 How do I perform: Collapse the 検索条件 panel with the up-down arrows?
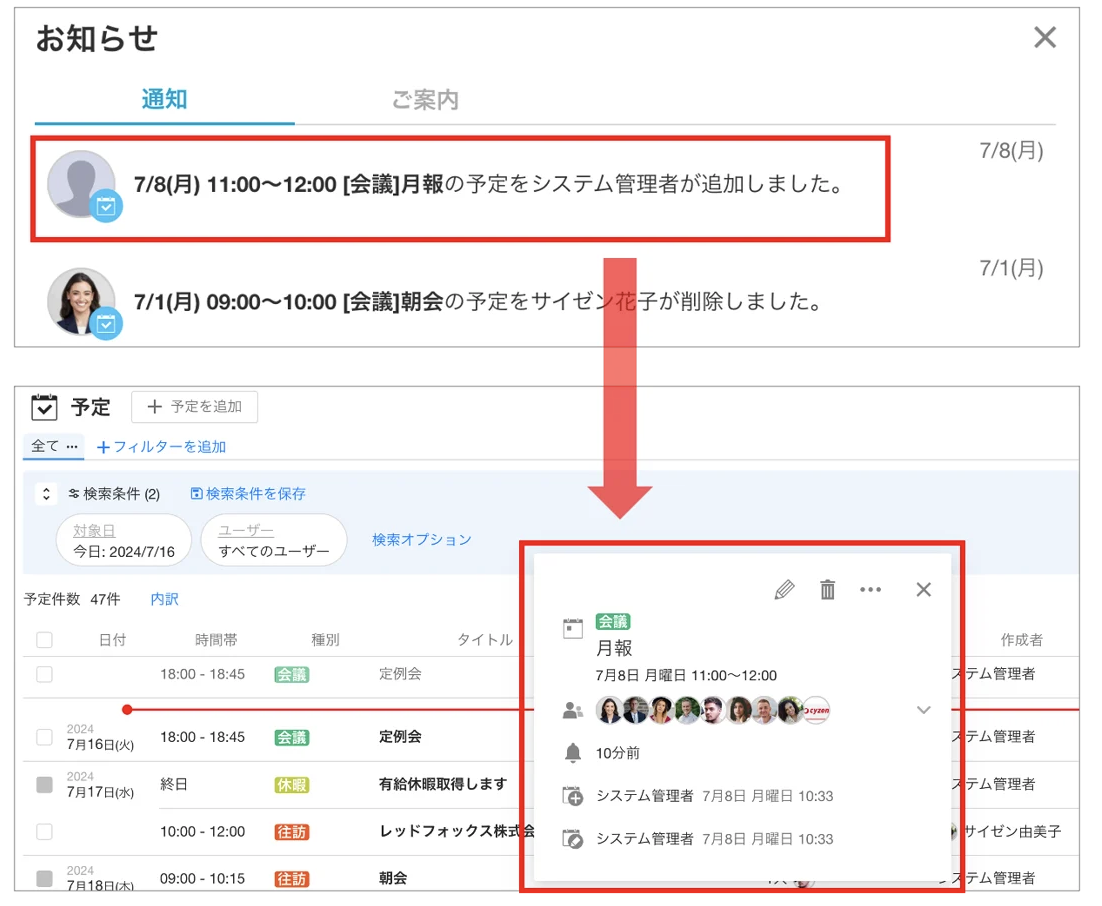pyautogui.click(x=46, y=493)
